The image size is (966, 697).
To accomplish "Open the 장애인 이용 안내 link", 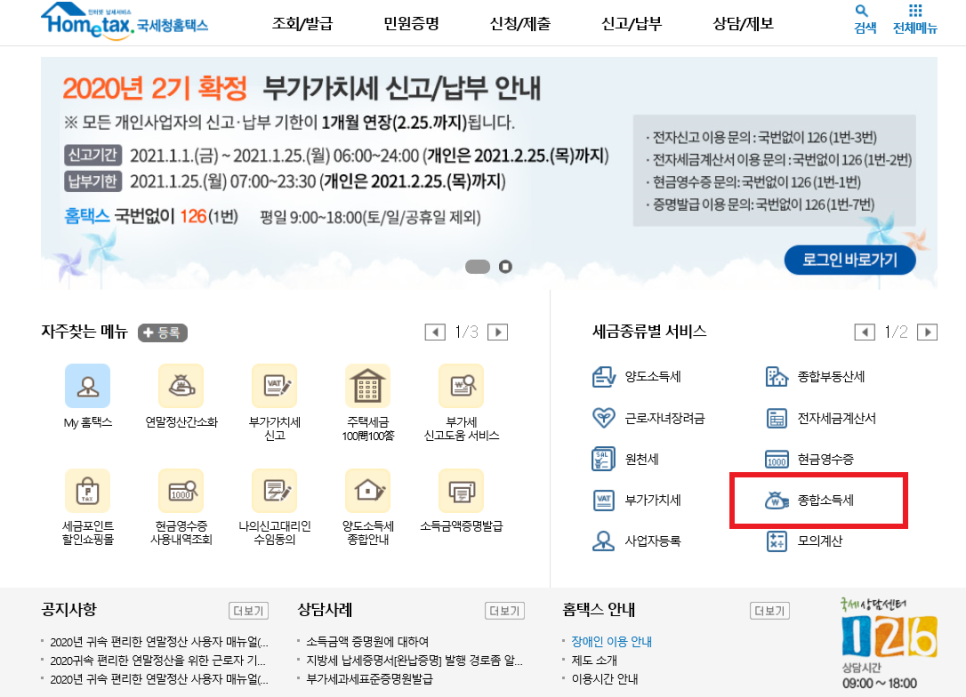I will (x=611, y=642).
